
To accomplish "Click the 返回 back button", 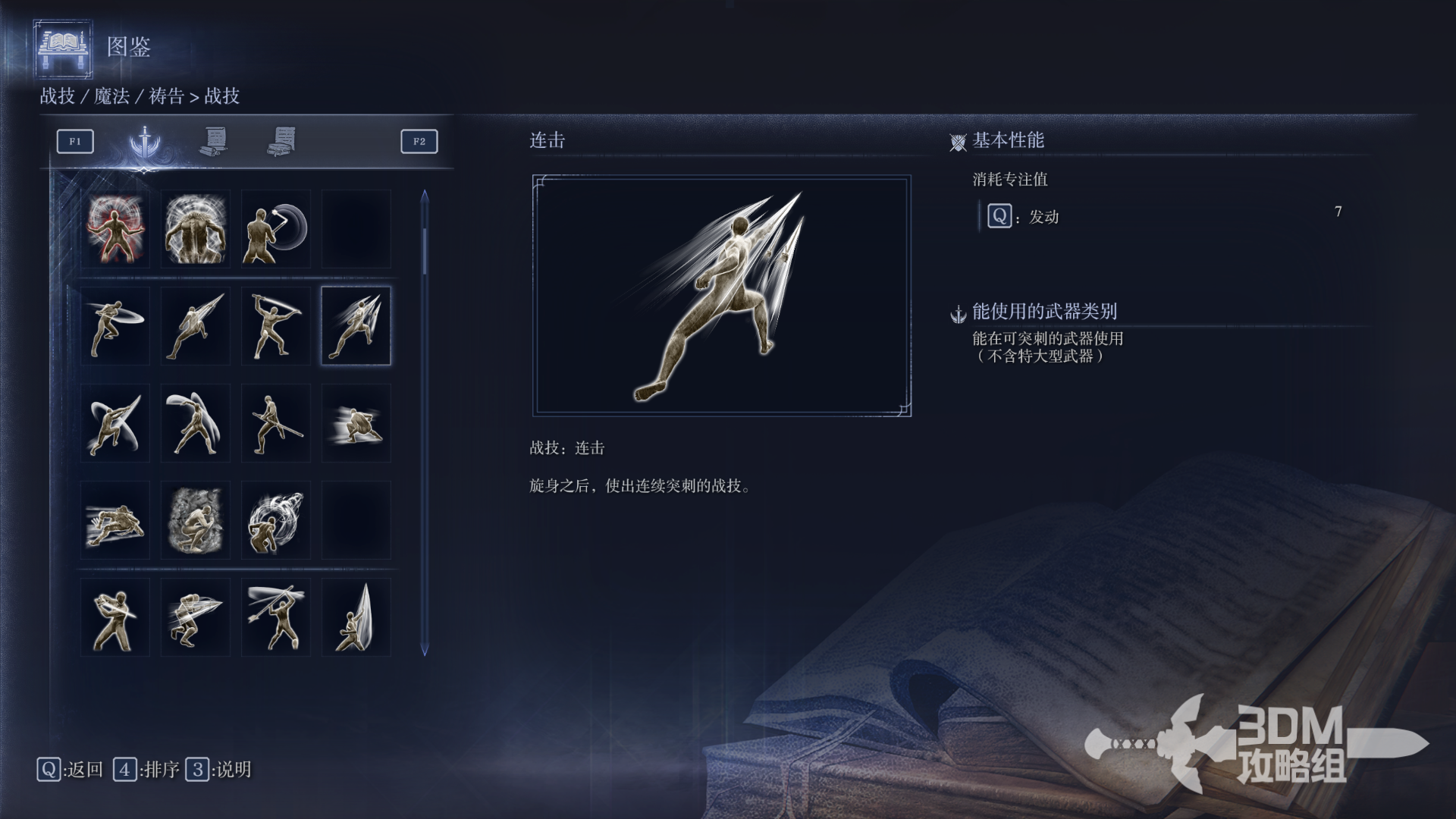I will point(70,770).
